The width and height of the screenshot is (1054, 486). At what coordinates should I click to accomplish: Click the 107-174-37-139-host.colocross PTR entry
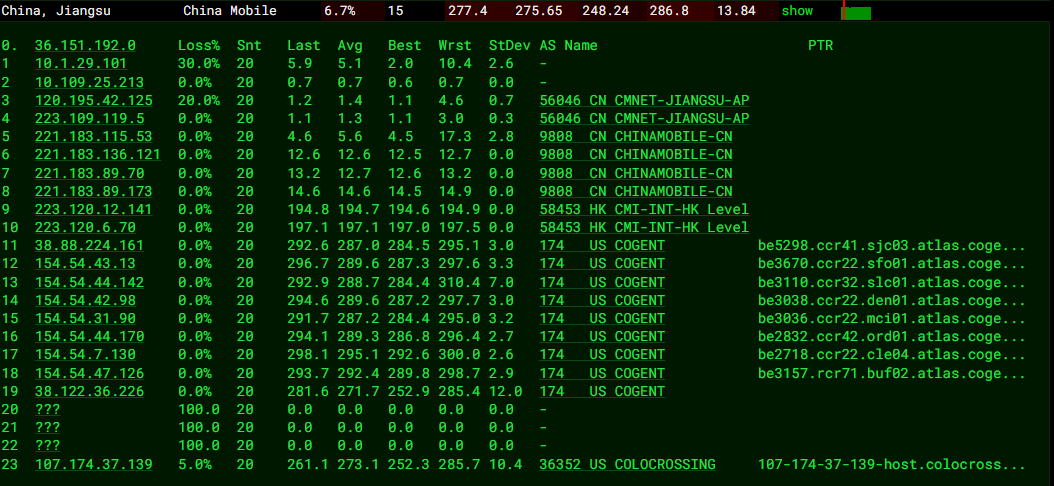click(891, 464)
